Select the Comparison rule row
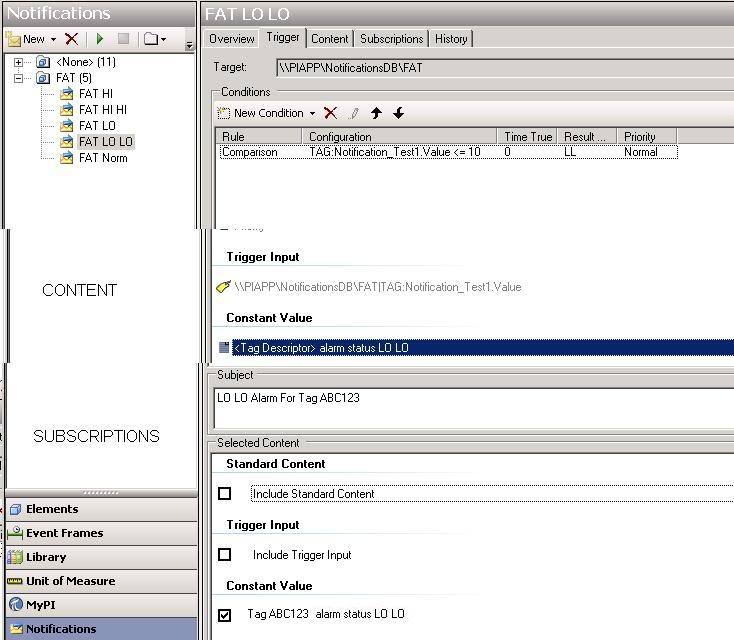This screenshot has height=640, width=734. [x=448, y=152]
